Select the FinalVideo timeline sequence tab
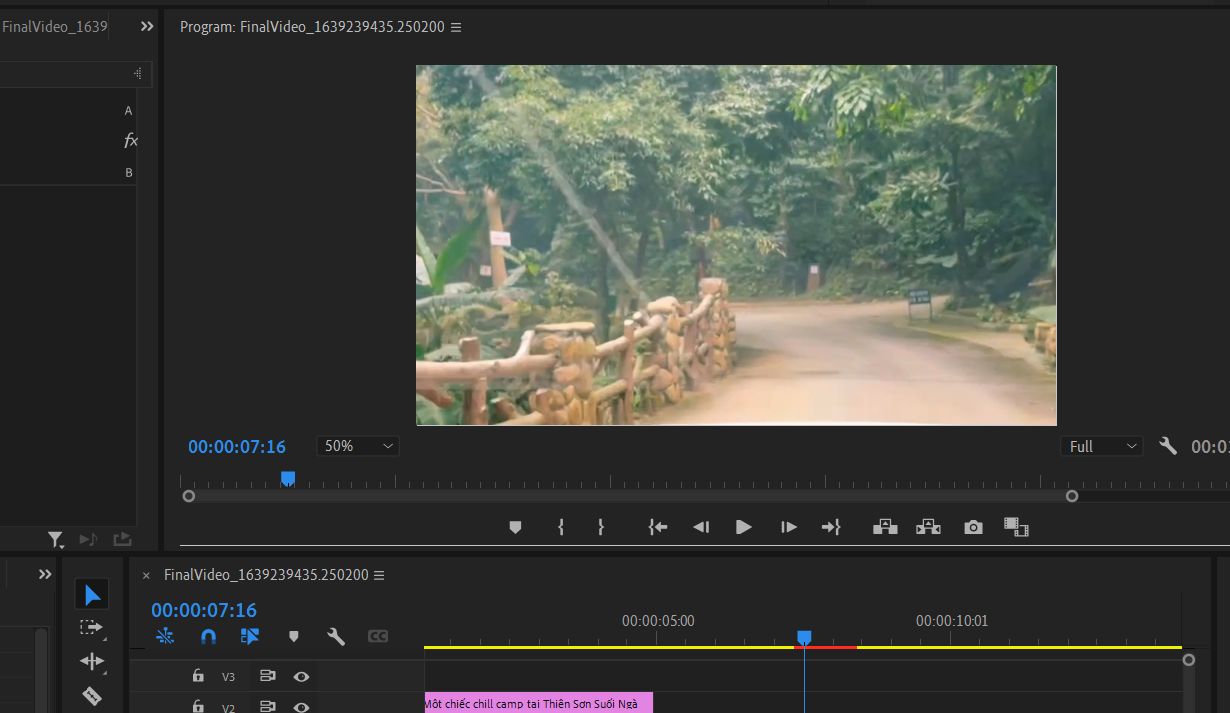The height and width of the screenshot is (713, 1230). point(266,575)
